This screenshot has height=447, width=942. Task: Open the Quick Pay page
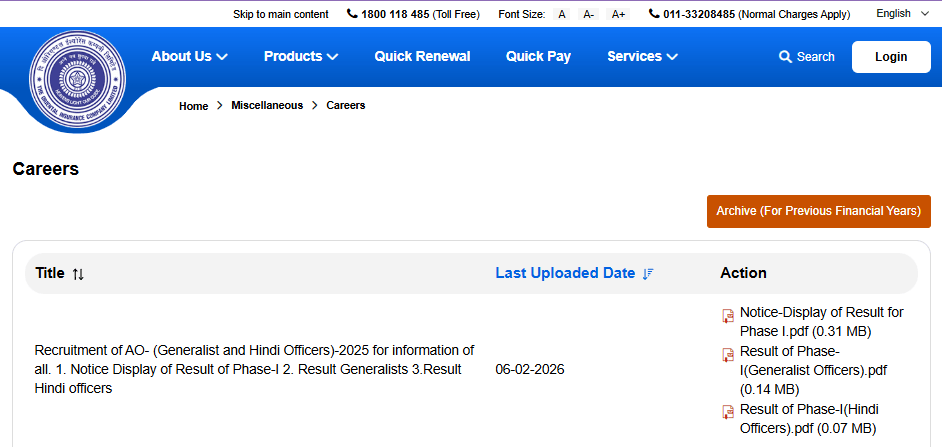click(x=538, y=56)
